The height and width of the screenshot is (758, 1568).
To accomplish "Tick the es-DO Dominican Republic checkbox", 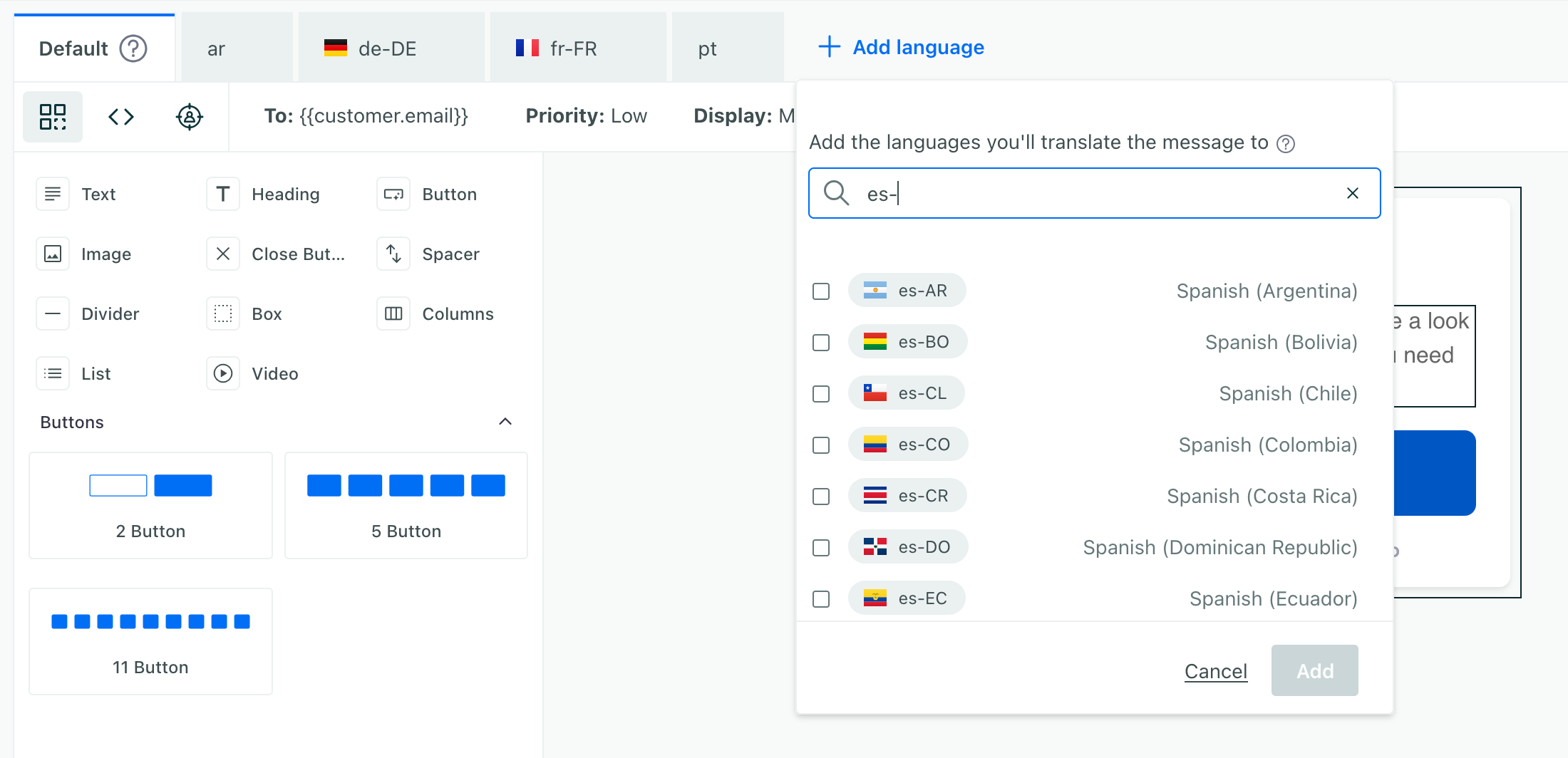I will 821,548.
